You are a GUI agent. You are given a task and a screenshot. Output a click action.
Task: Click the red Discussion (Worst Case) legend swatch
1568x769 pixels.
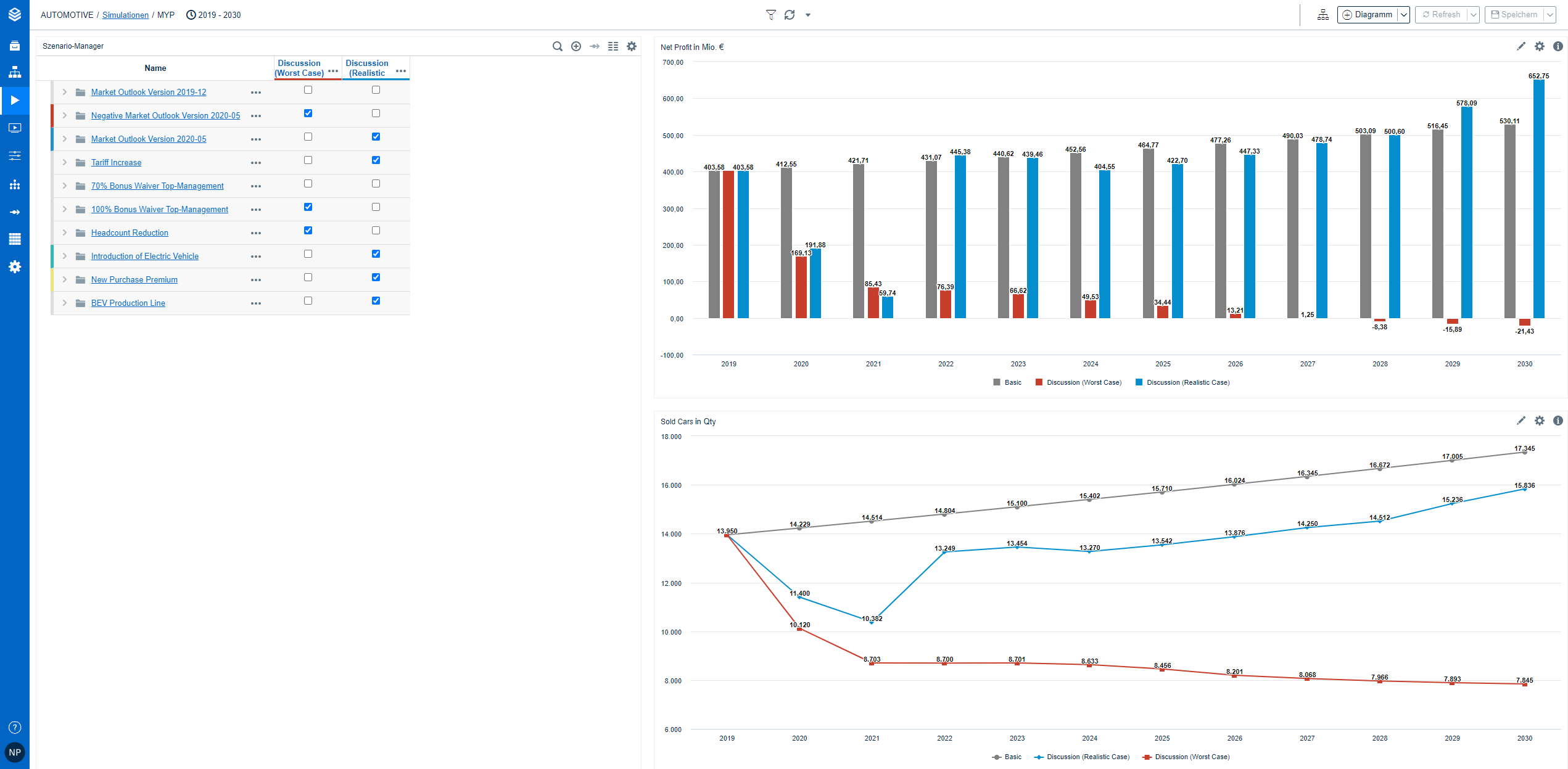pos(1039,382)
